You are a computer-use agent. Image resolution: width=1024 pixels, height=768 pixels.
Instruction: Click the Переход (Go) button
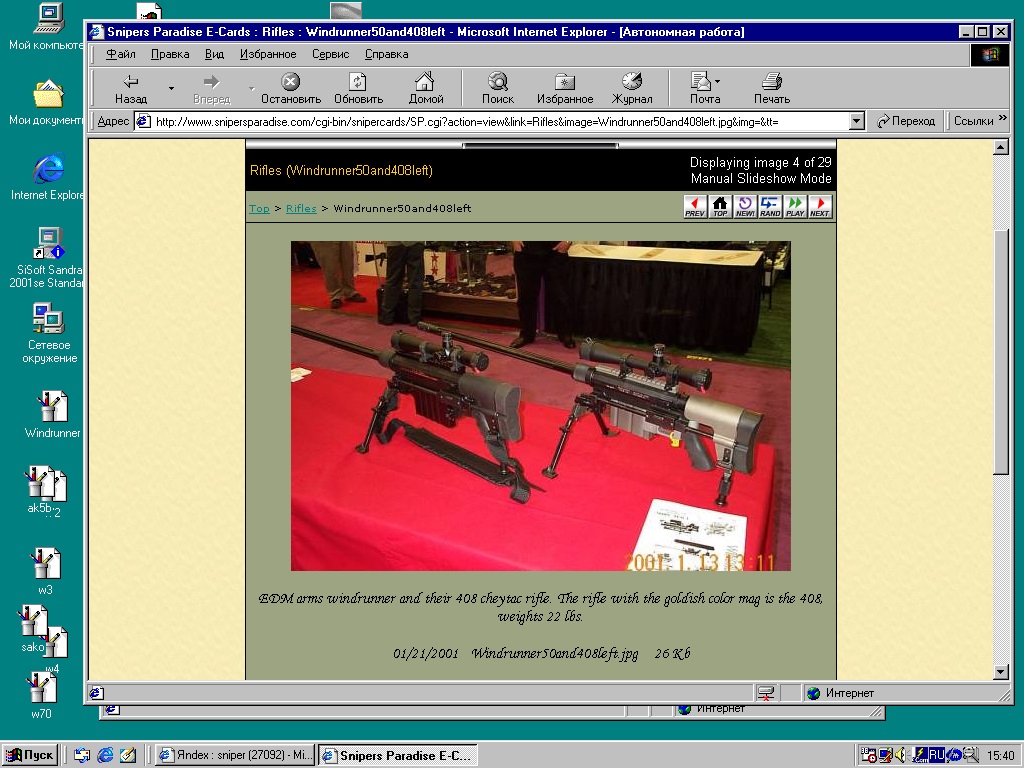tap(906, 121)
